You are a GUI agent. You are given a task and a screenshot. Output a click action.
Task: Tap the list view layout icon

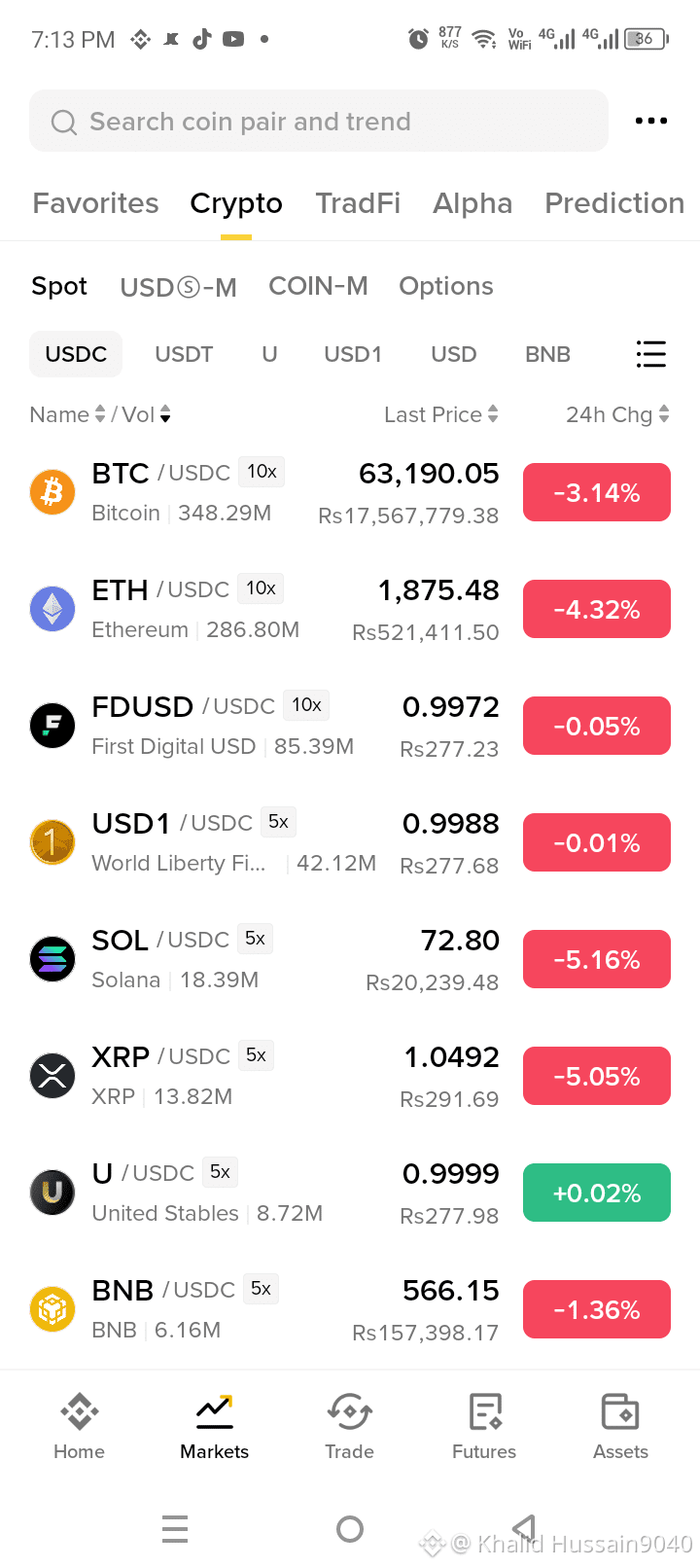click(650, 354)
